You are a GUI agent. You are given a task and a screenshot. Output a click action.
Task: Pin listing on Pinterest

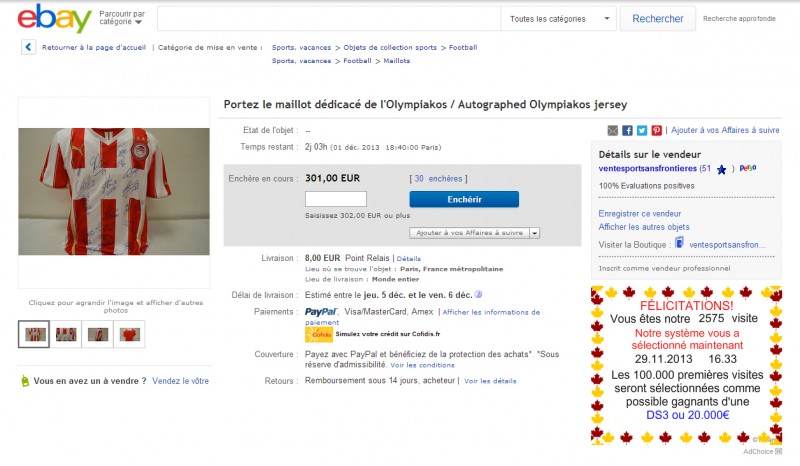point(656,130)
